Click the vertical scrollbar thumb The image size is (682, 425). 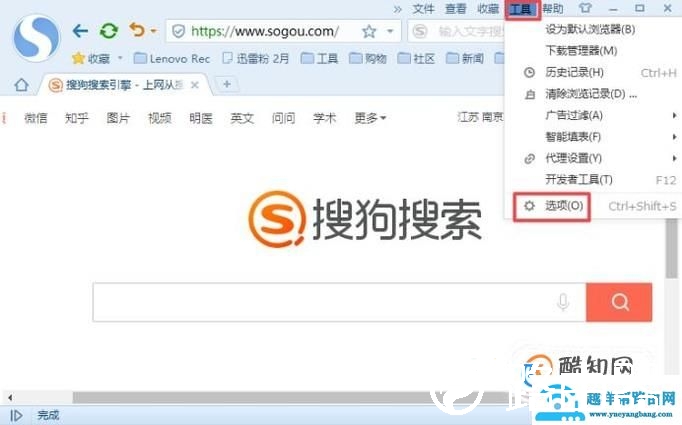point(672,248)
